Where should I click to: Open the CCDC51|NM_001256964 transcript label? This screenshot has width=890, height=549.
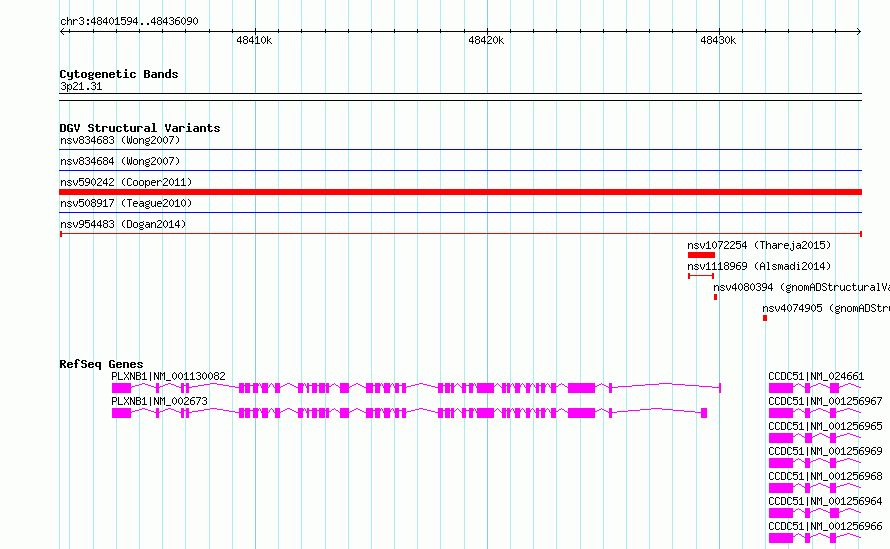click(825, 501)
